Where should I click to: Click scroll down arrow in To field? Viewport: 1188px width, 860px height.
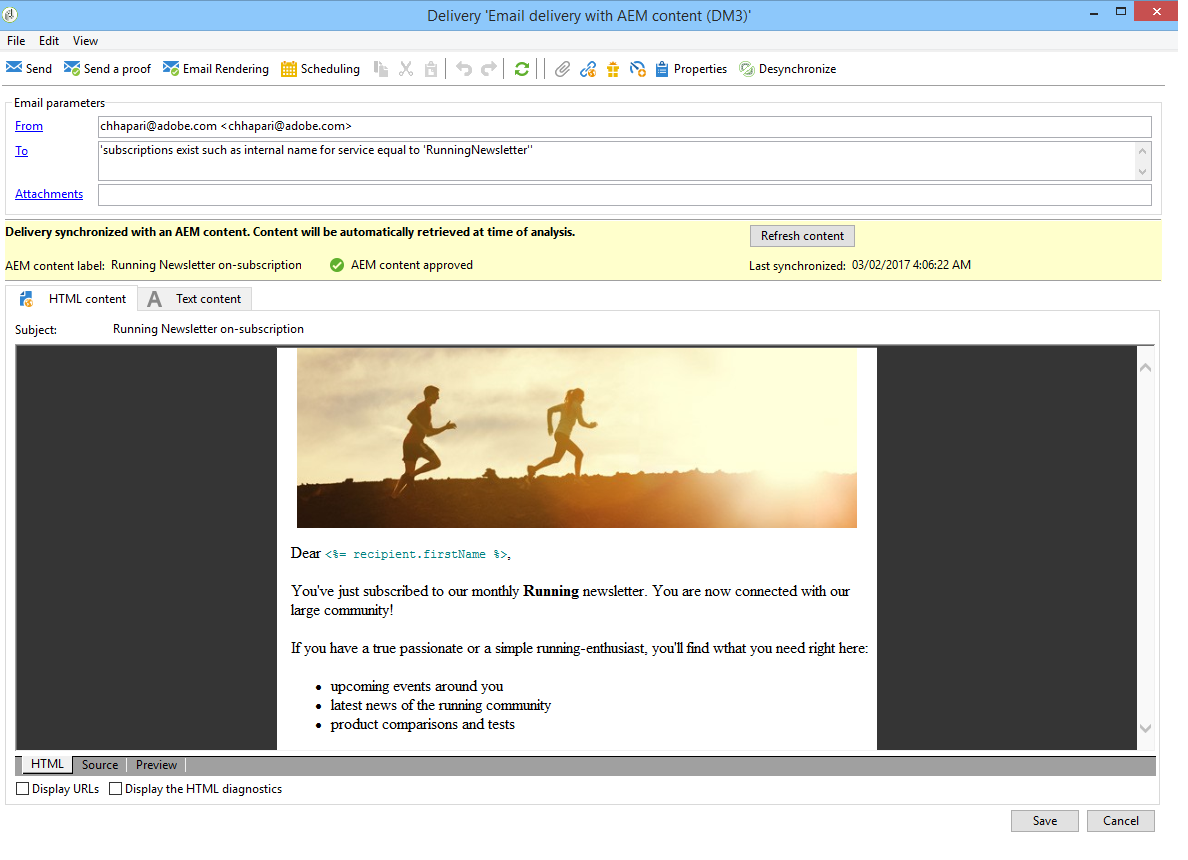[1142, 171]
